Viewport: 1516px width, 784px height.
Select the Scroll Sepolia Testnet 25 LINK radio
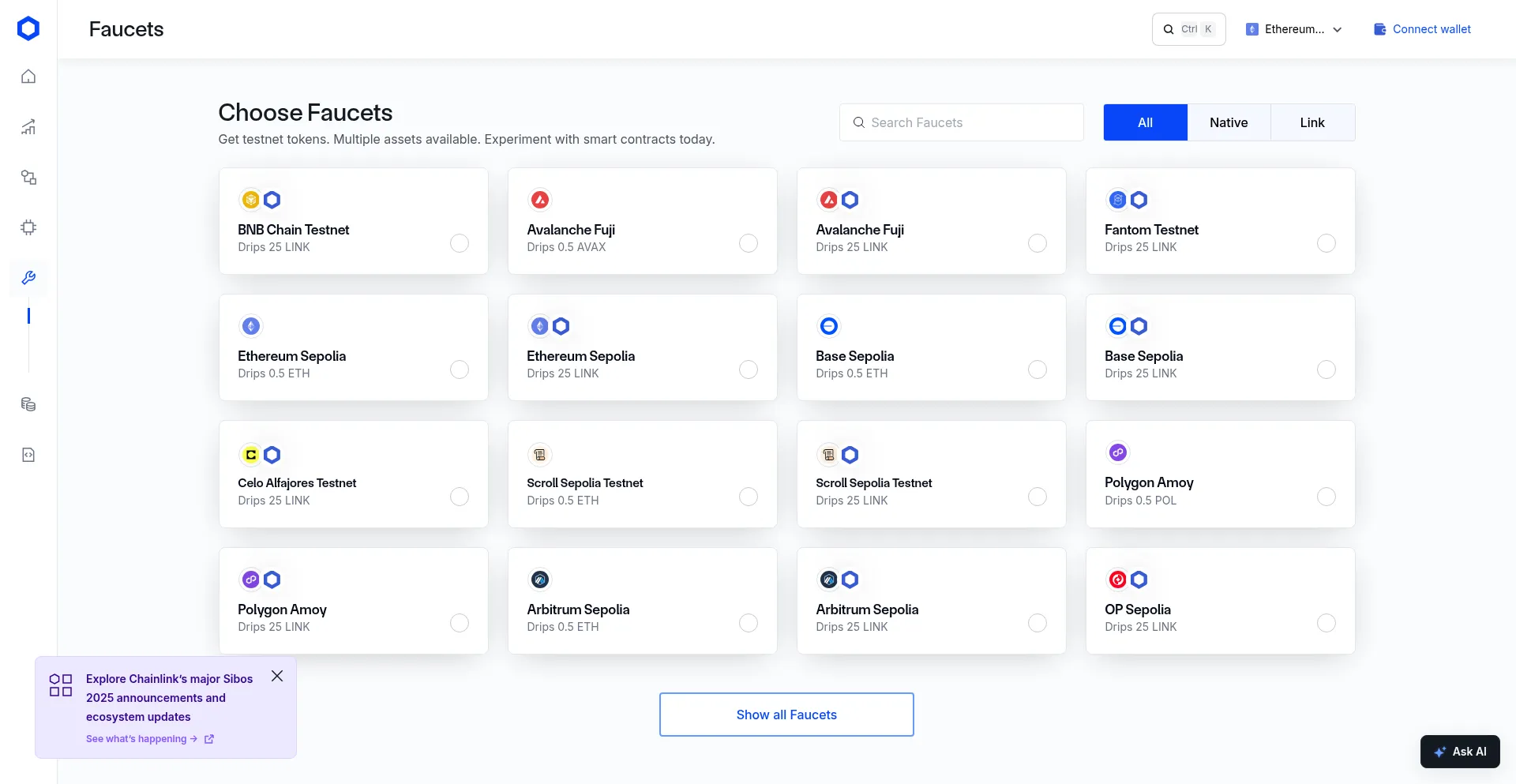[1038, 497]
